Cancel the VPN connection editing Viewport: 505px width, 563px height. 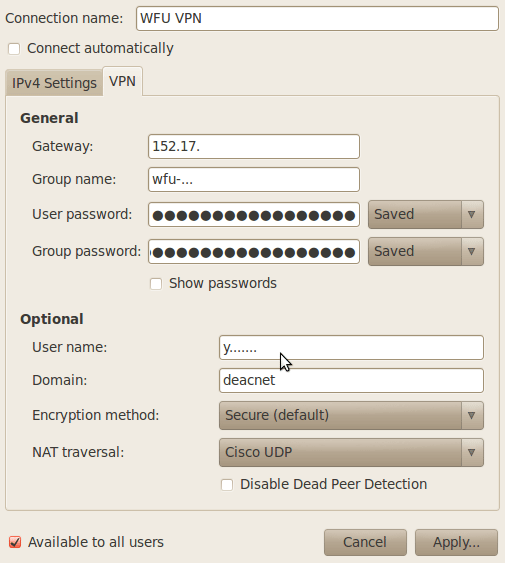[365, 542]
